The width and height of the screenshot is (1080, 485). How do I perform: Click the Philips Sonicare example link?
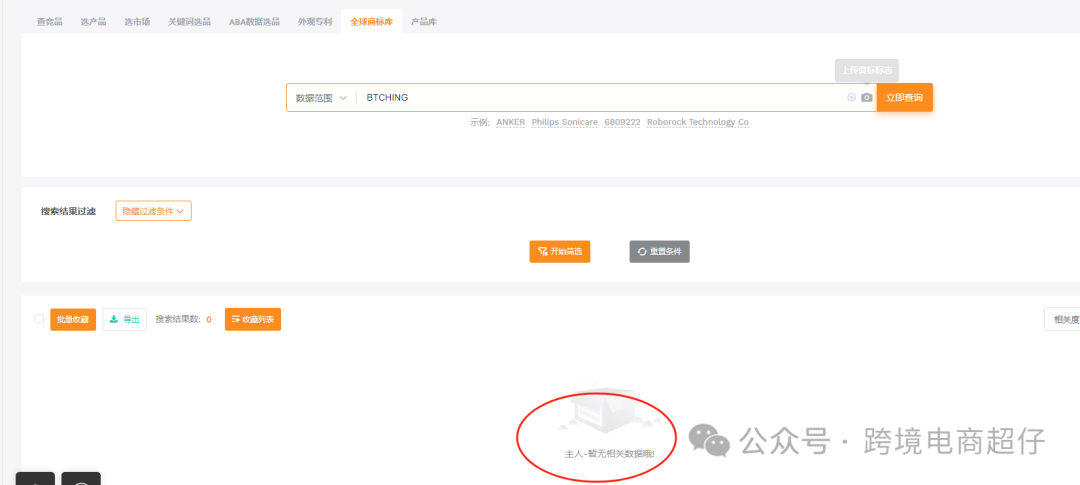565,123
